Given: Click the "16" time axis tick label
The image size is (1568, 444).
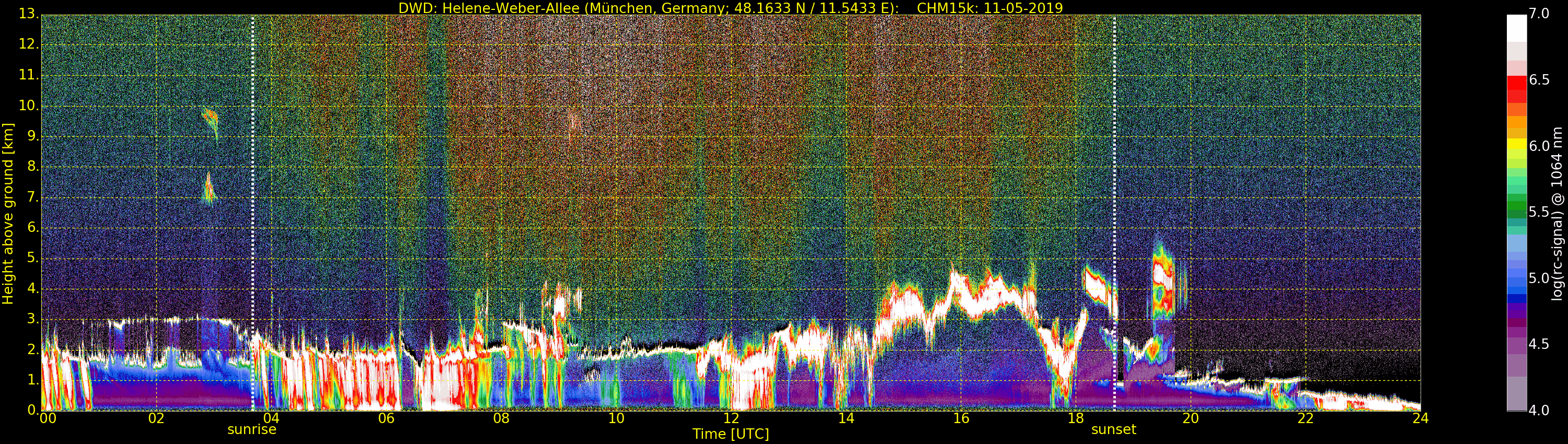Looking at the screenshot, I should click(x=961, y=418).
